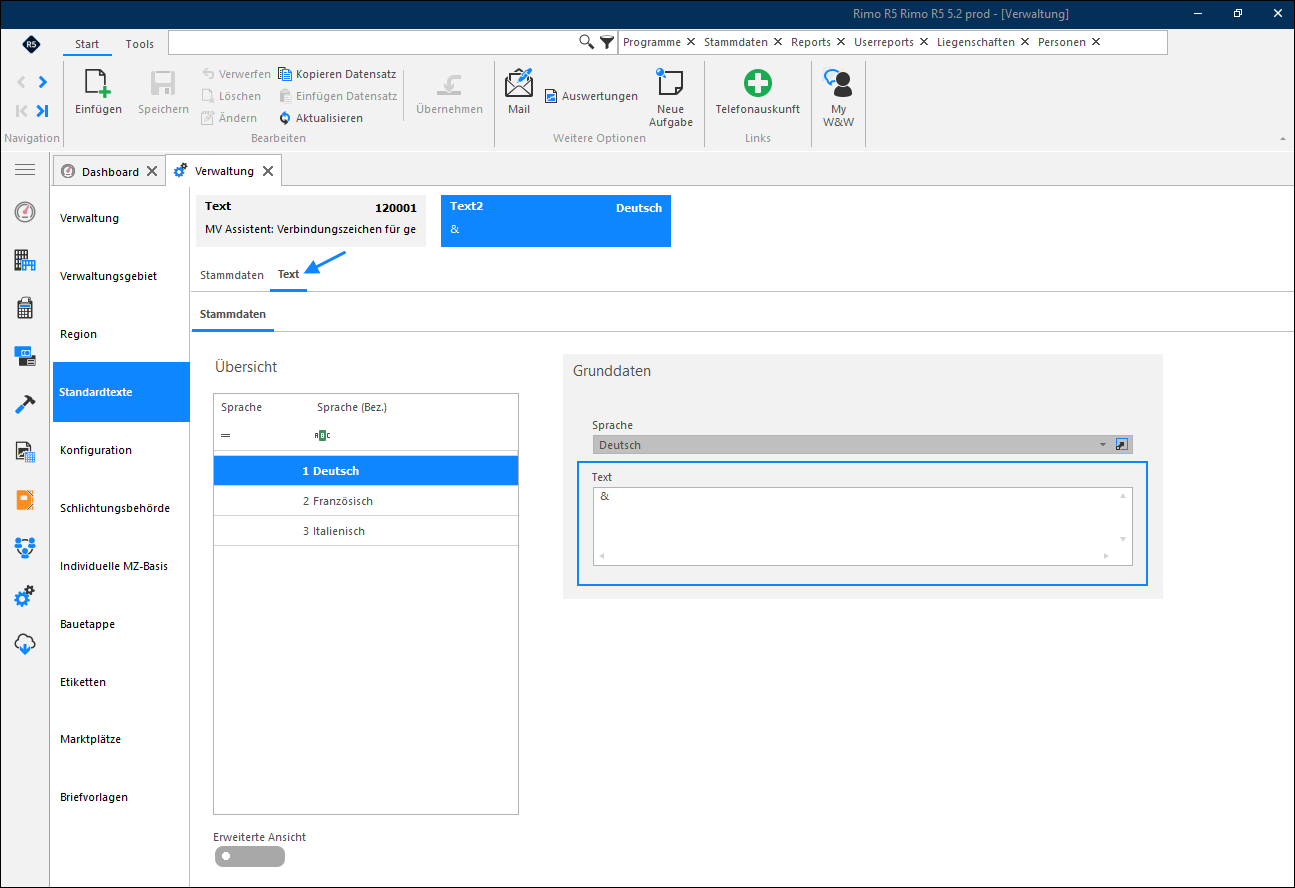The width and height of the screenshot is (1295, 888).
Task: Click the Text scrollbar down arrow
Action: (1124, 539)
